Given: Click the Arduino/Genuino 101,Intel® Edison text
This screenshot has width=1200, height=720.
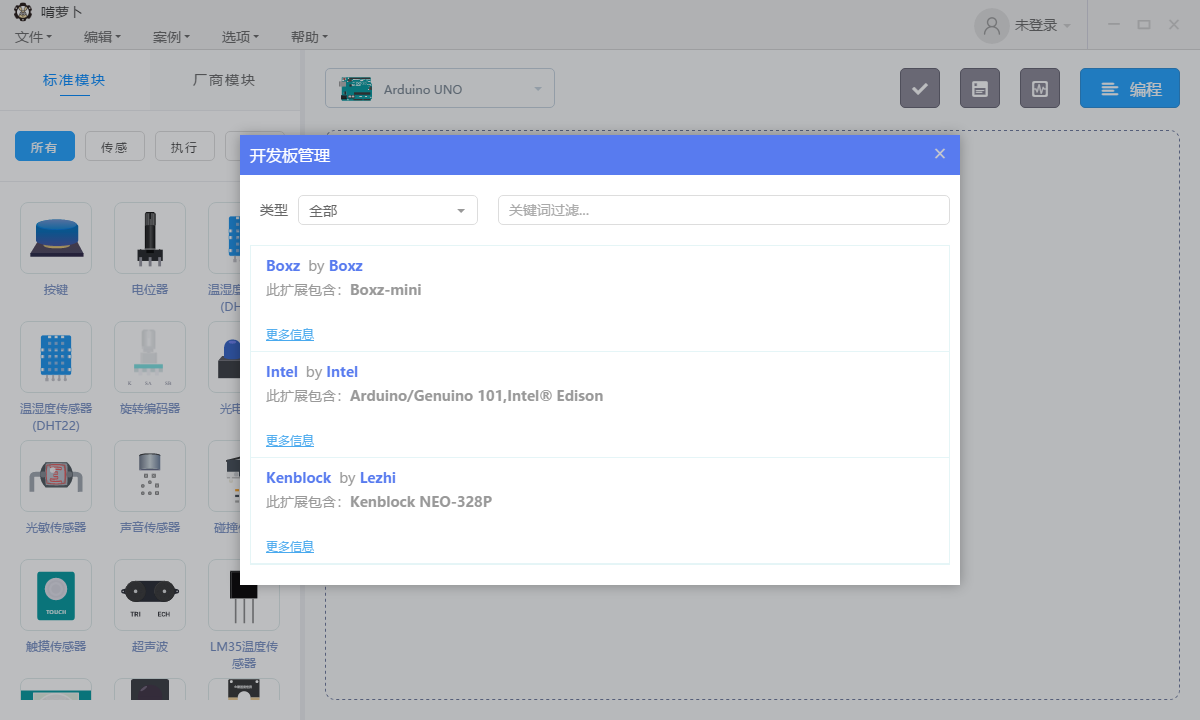Looking at the screenshot, I should click(x=477, y=396).
